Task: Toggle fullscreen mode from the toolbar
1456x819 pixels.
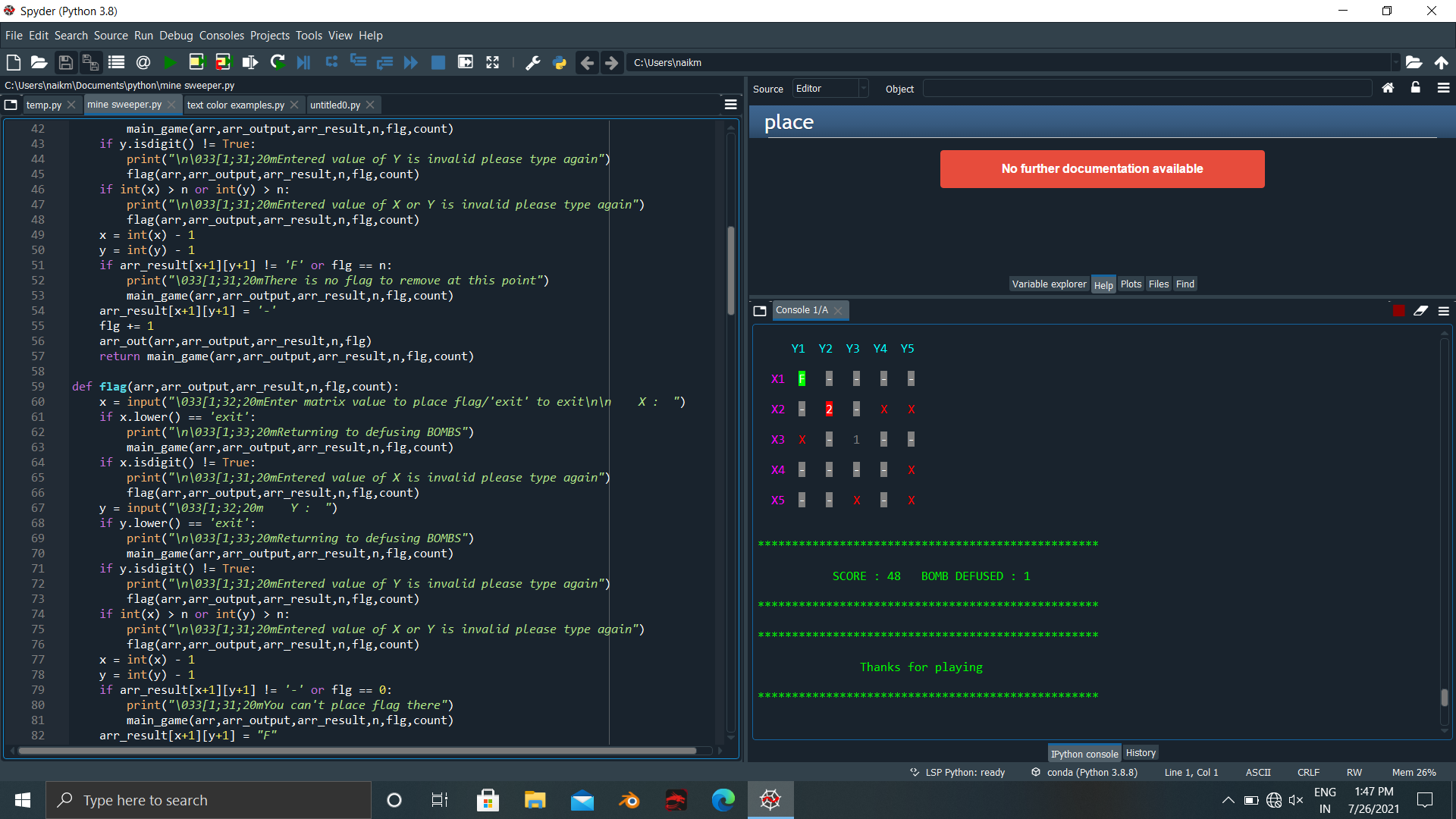Action: point(492,62)
